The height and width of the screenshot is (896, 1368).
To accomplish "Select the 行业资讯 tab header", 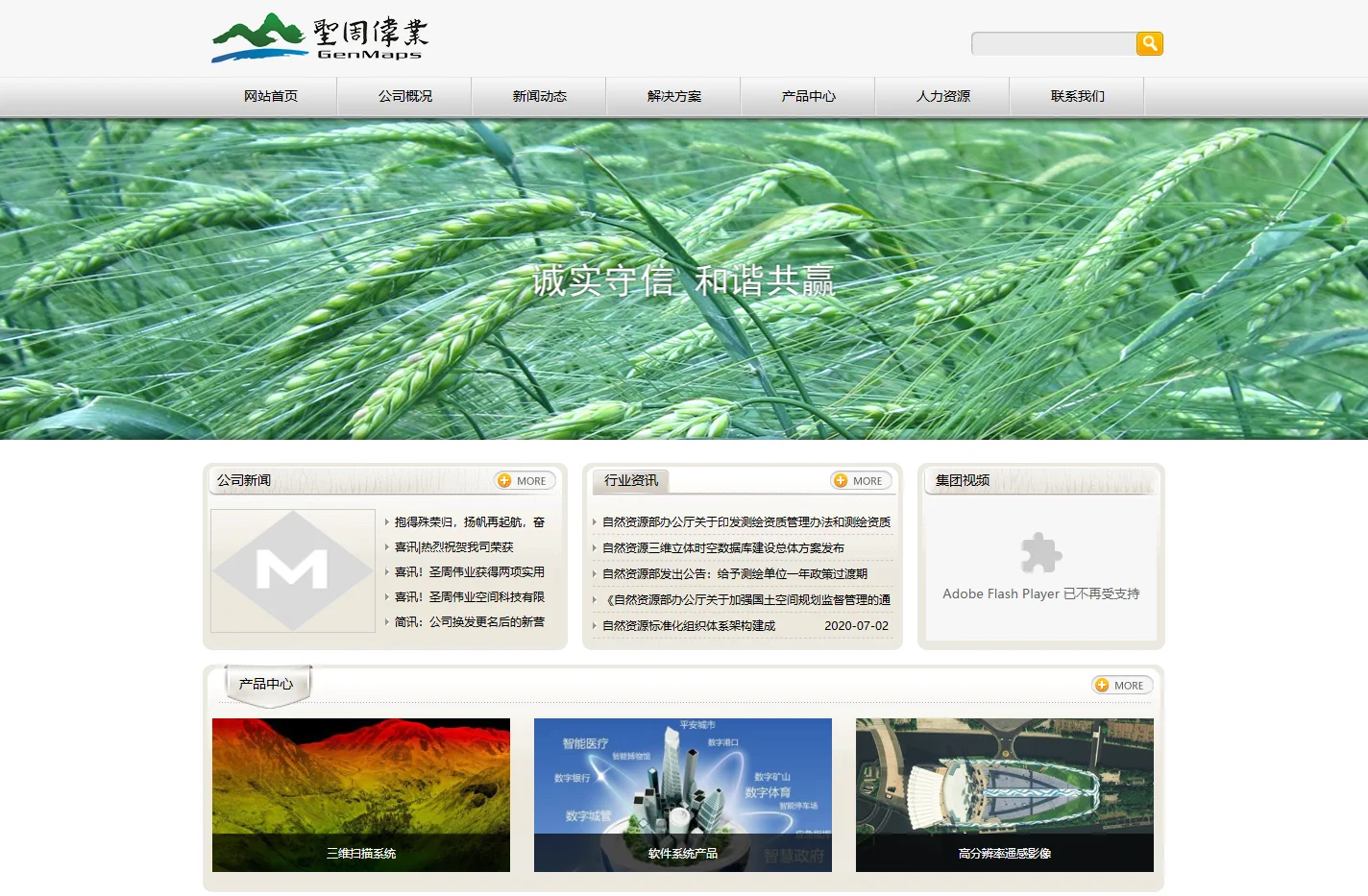I will click(x=631, y=480).
